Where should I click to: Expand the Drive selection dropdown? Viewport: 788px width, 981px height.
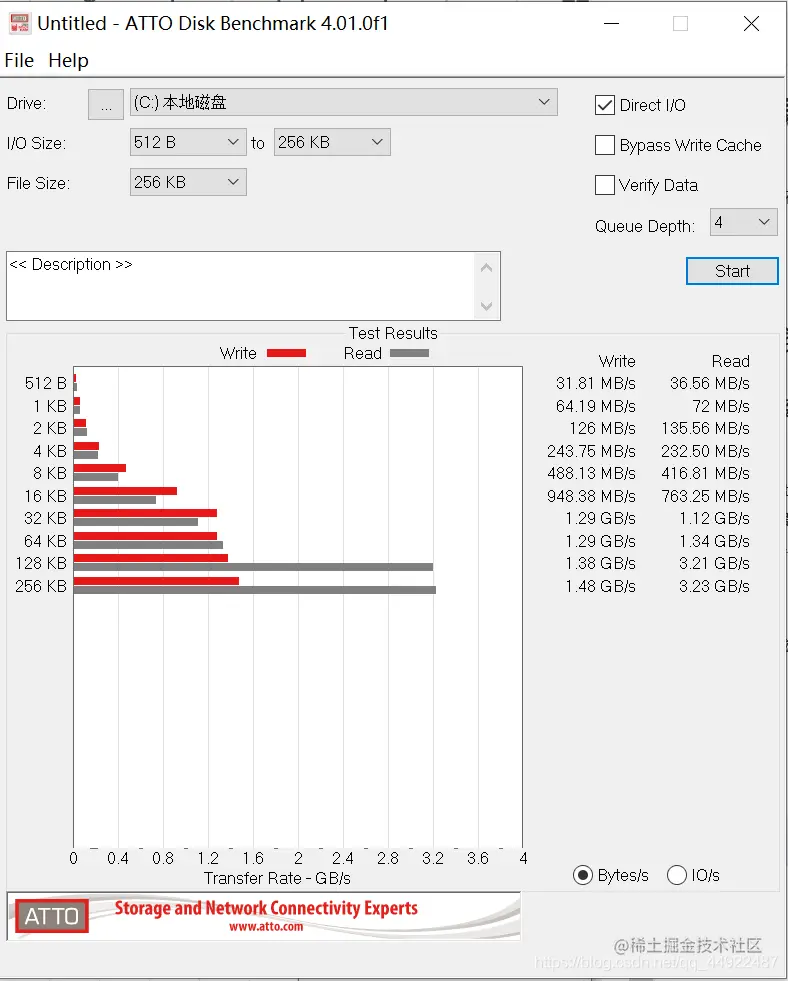tap(343, 102)
